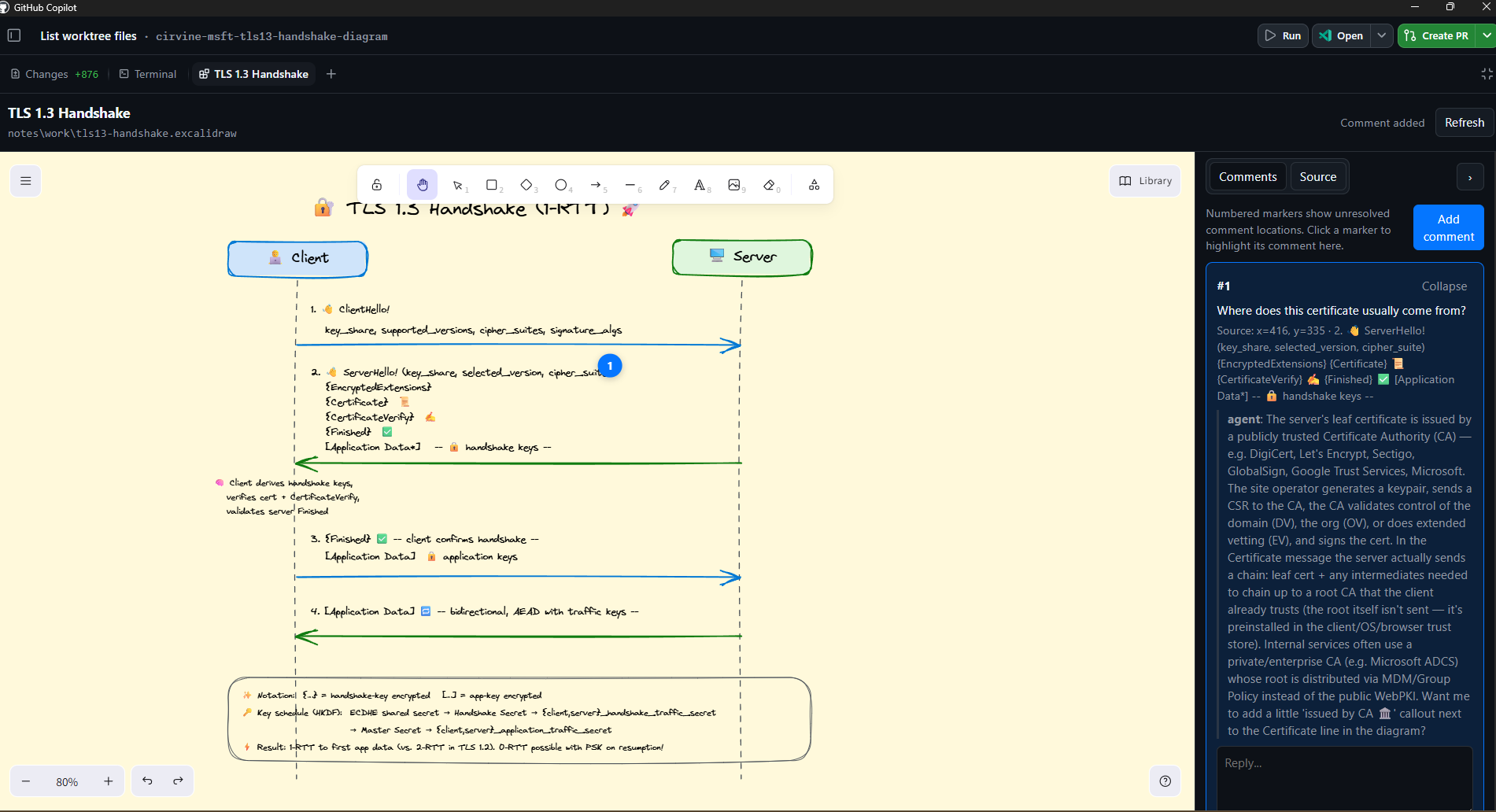The image size is (1496, 812).
Task: Expand the Create PR dropdown arrow
Action: (1486, 35)
